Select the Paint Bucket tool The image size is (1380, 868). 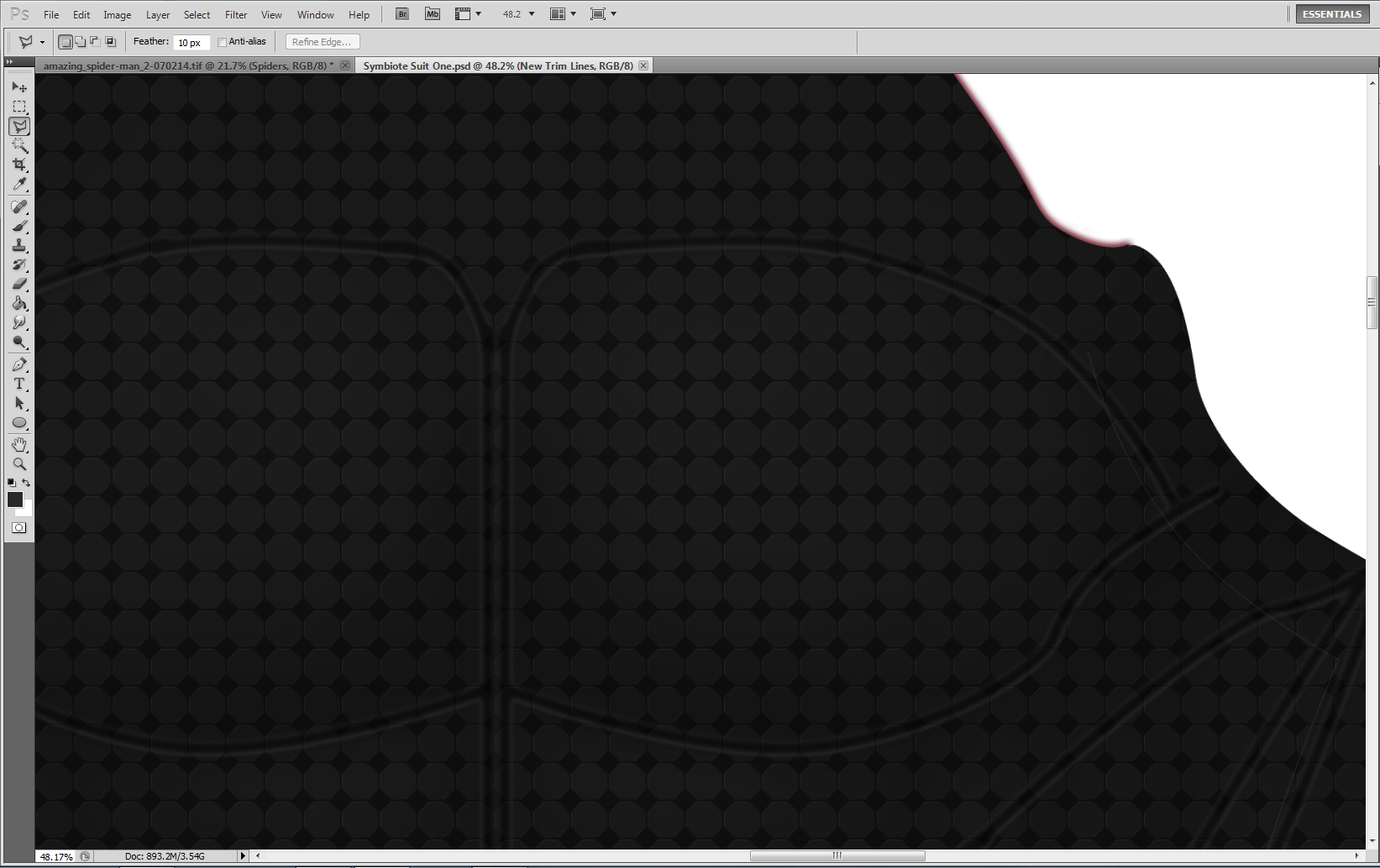[x=19, y=303]
